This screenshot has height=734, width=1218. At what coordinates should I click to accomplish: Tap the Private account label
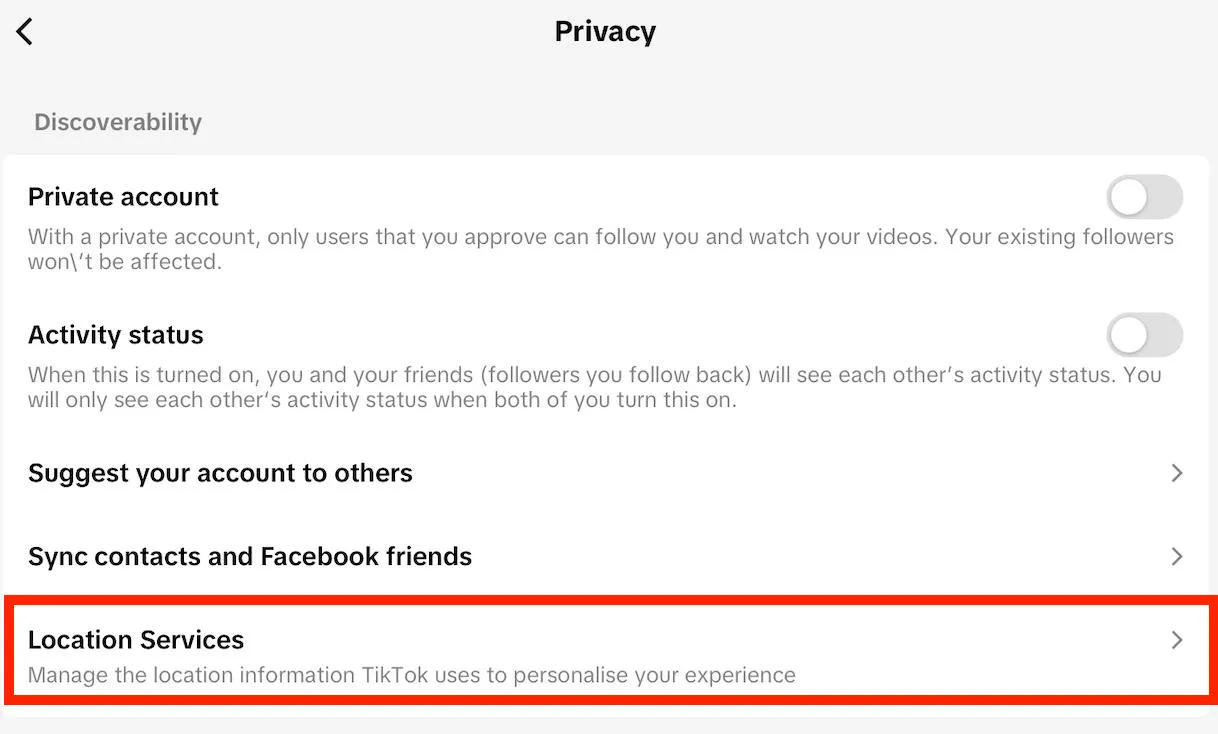pyautogui.click(x=123, y=197)
